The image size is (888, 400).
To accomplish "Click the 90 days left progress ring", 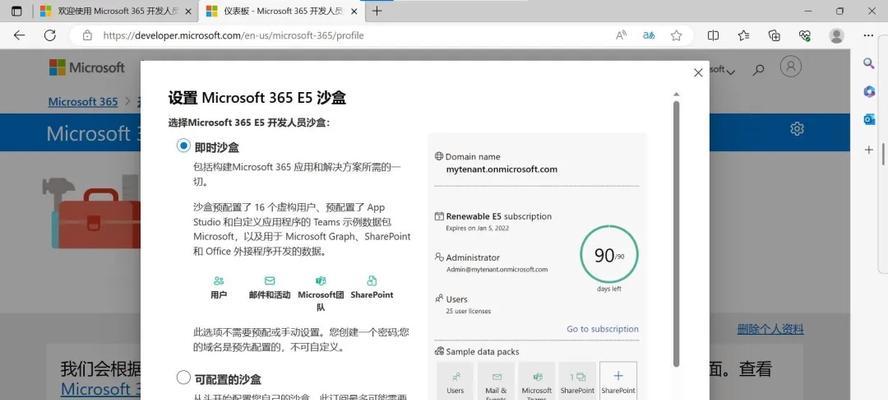I will click(x=609, y=254).
